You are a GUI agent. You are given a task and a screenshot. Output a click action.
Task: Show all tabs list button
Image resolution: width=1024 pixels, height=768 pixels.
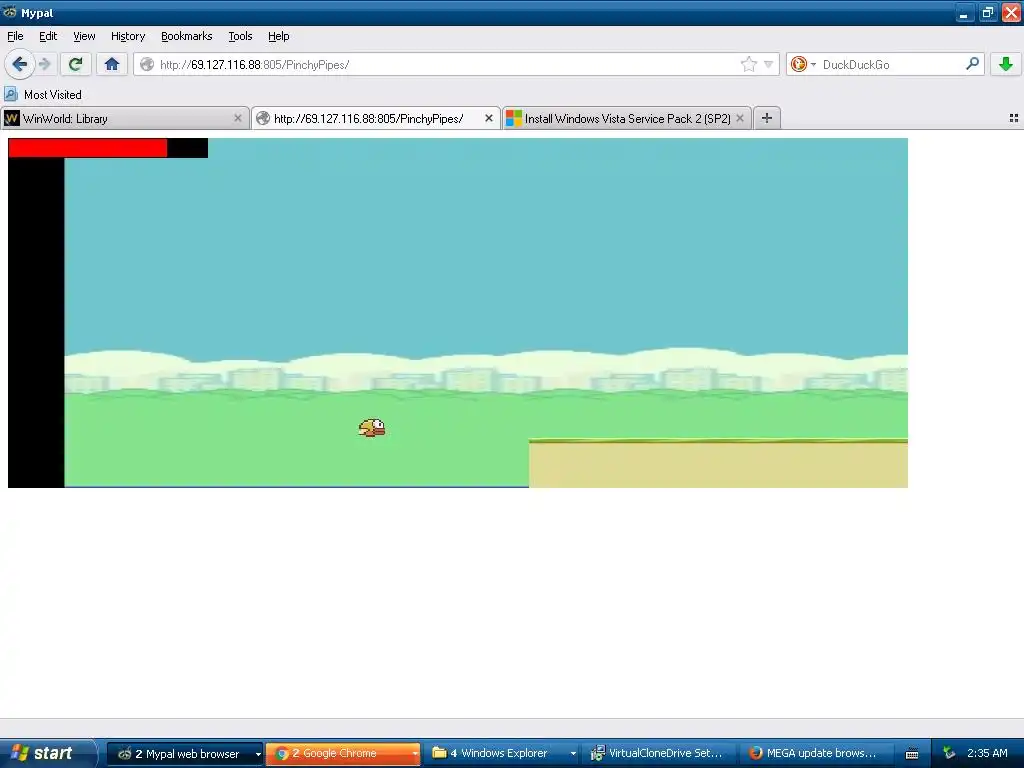(1014, 118)
